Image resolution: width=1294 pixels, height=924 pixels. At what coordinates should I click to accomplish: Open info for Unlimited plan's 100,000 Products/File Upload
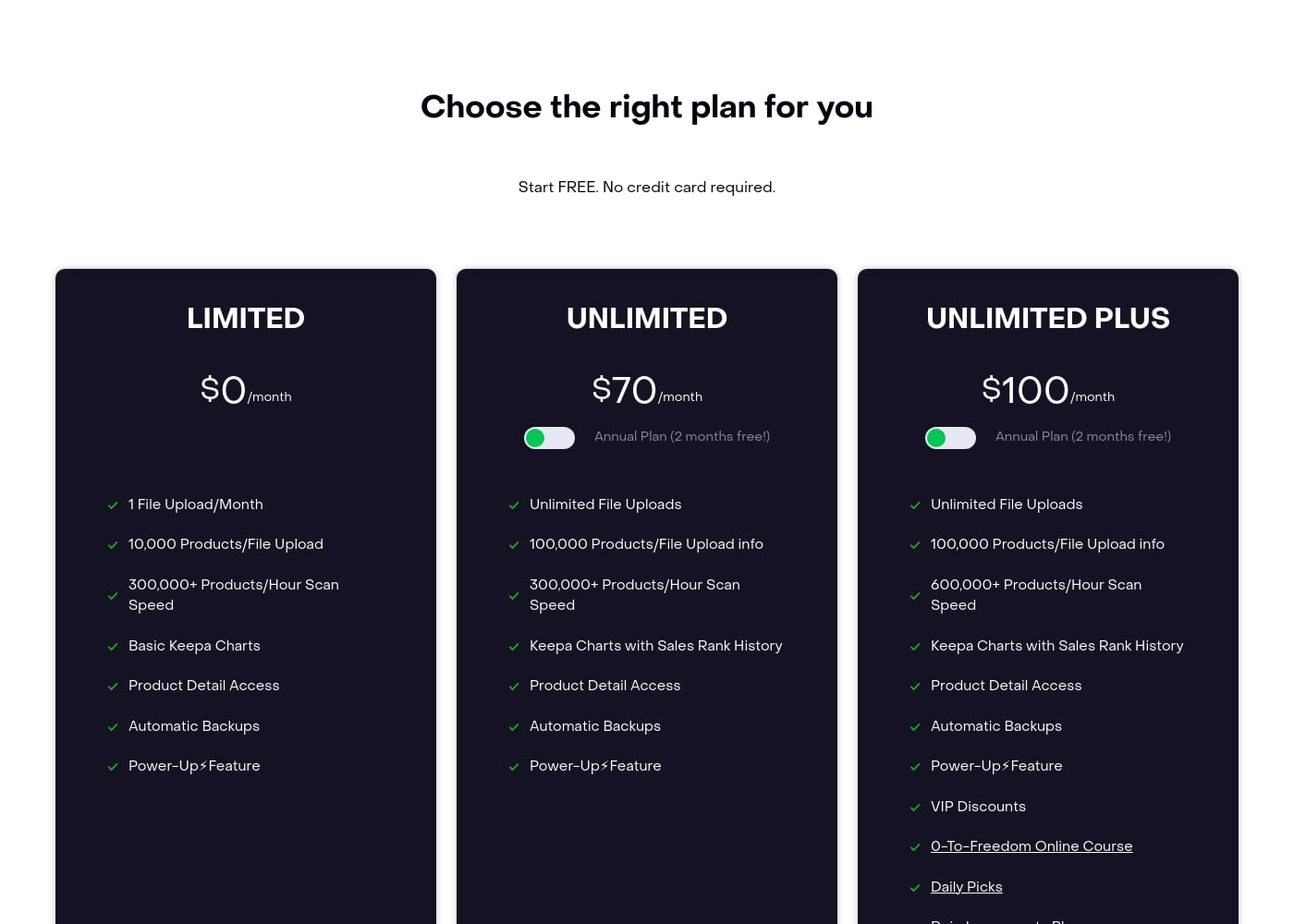point(751,545)
